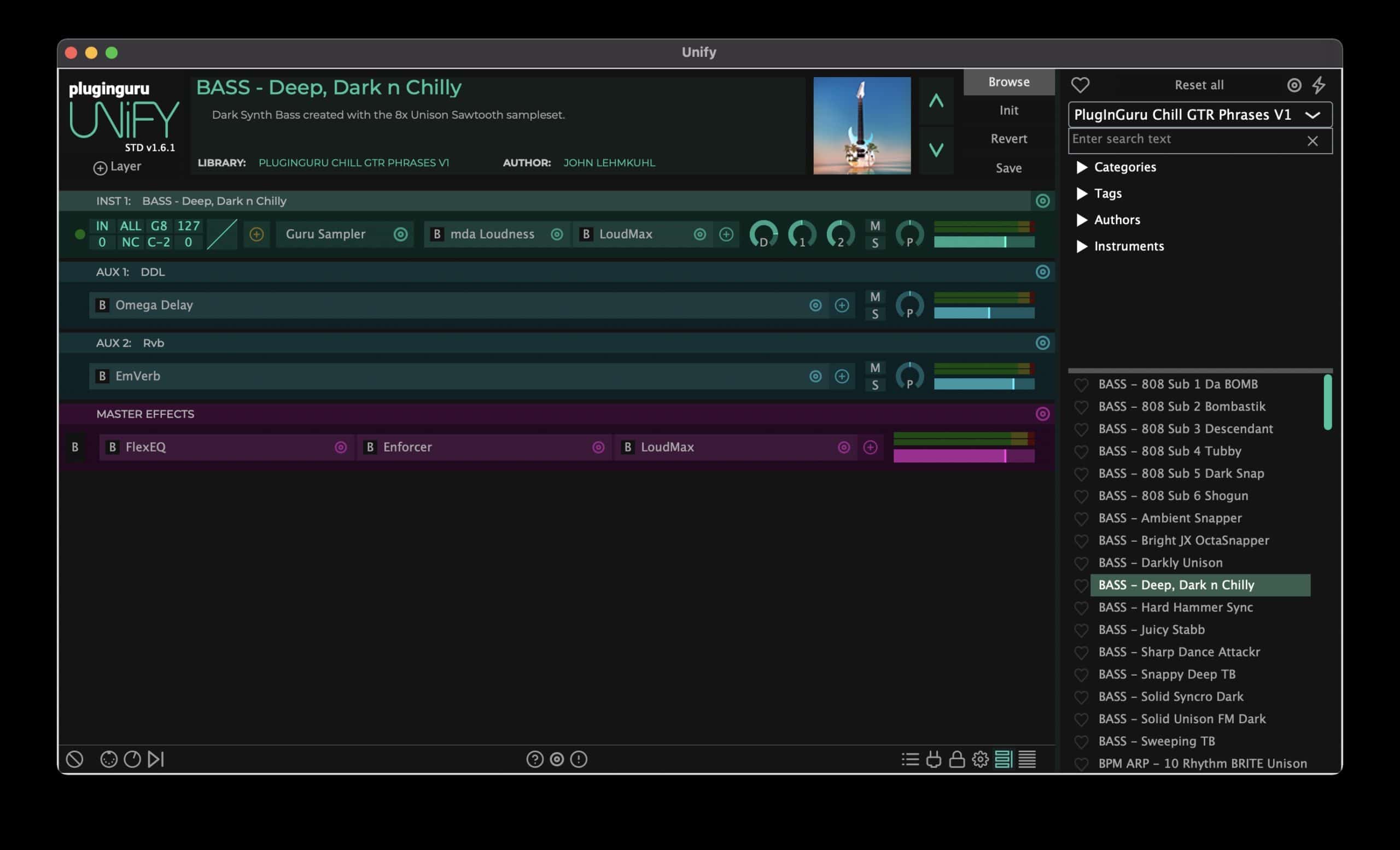Toggle bypass B on EmVerb
Screen dimensions: 1400x850
102,377
